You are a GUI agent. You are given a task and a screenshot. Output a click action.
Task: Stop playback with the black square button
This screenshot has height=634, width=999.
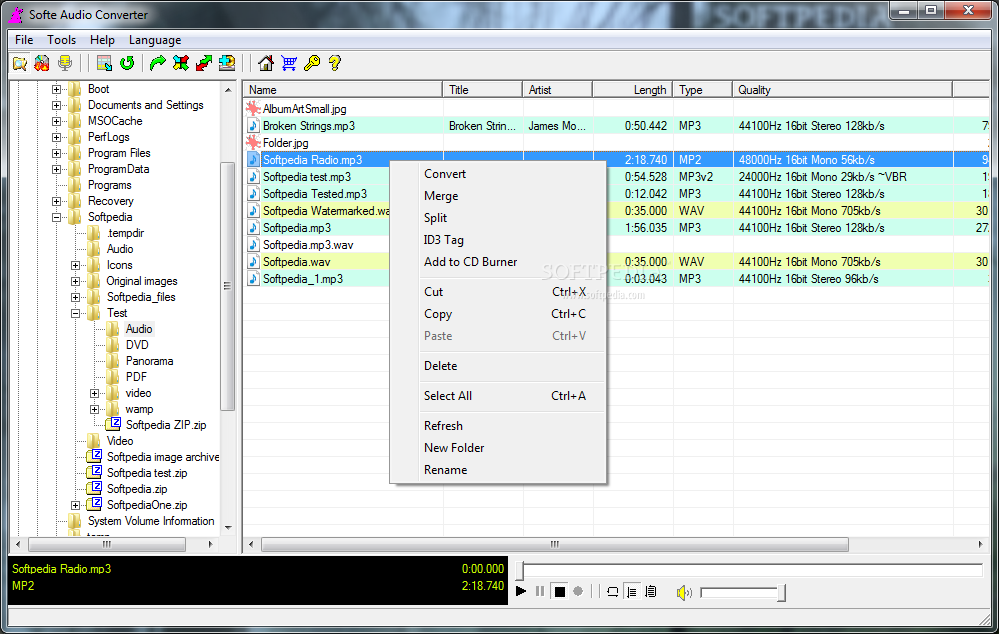pos(559,591)
